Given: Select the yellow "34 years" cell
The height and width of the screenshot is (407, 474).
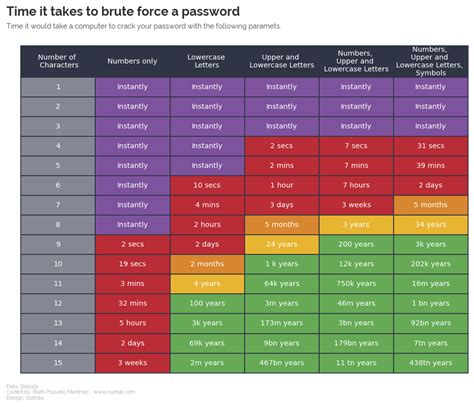Looking at the screenshot, I should 431,225.
